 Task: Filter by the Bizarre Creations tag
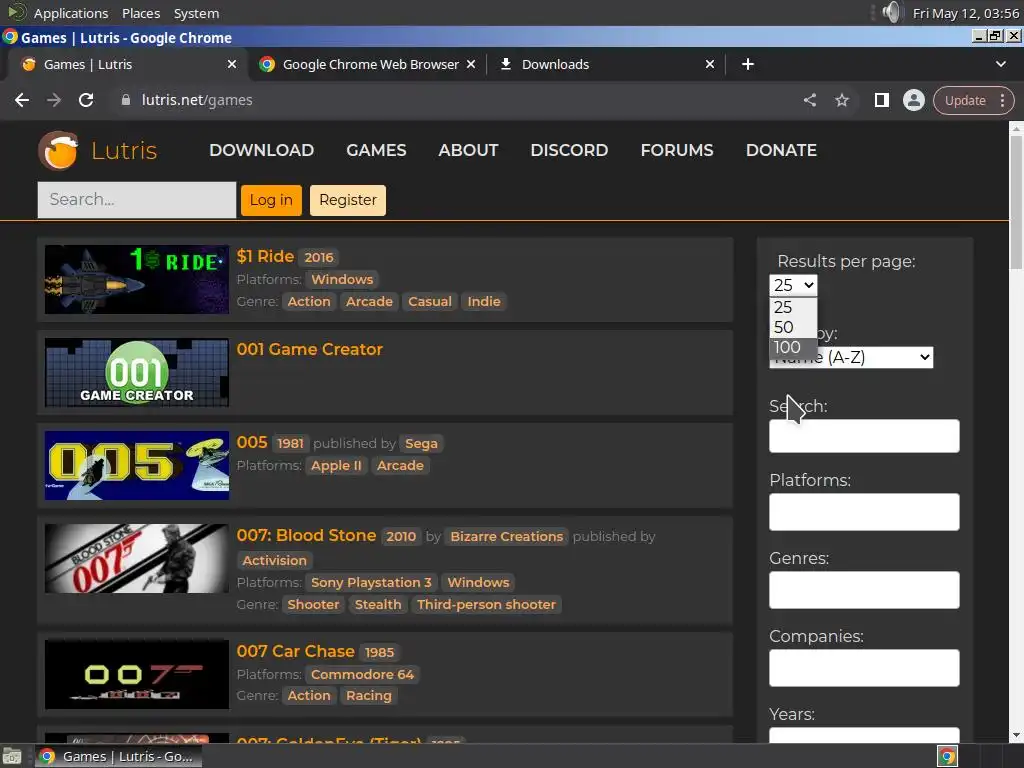tap(507, 537)
